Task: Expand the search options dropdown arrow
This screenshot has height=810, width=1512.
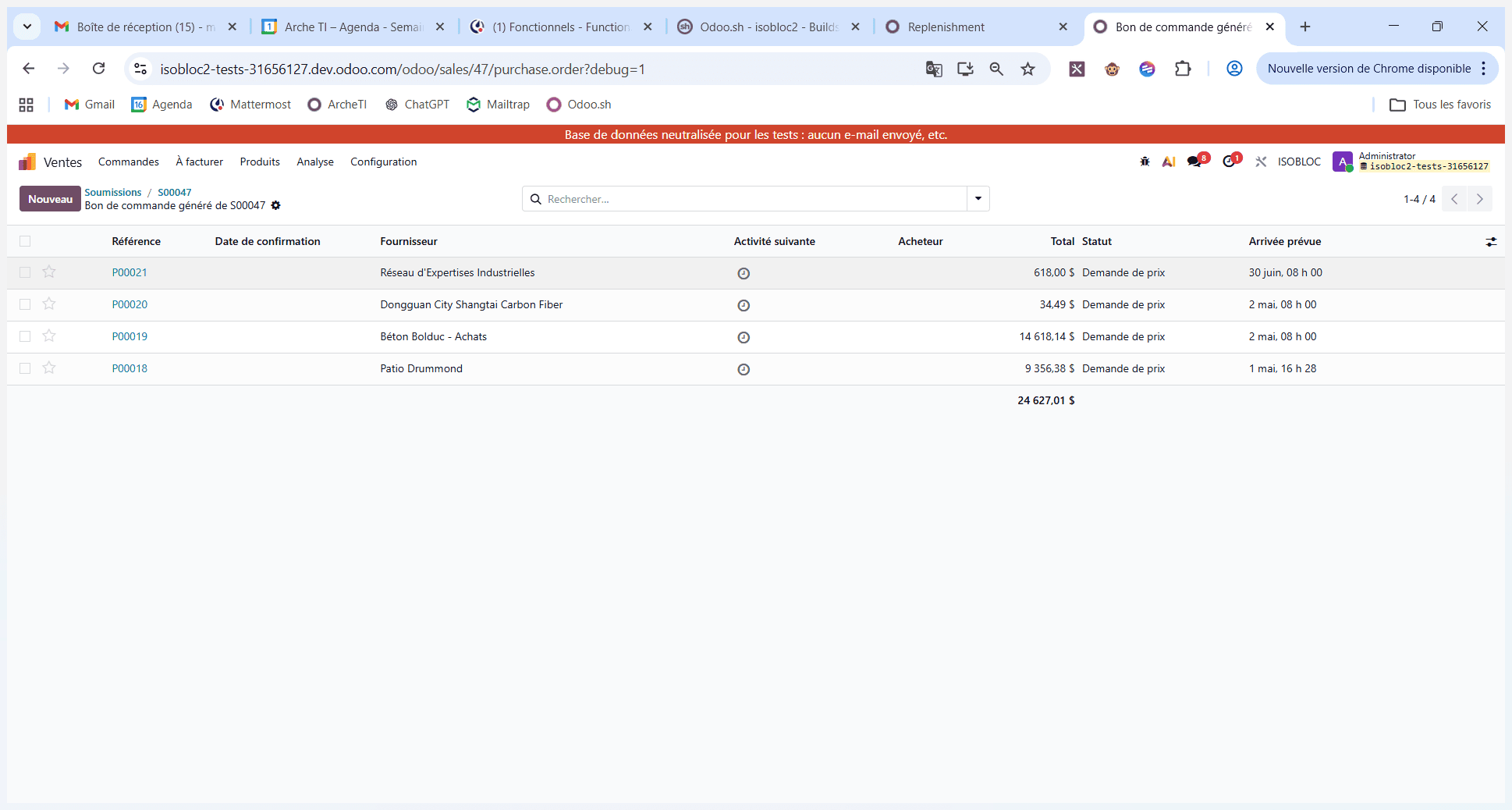Action: 978,199
